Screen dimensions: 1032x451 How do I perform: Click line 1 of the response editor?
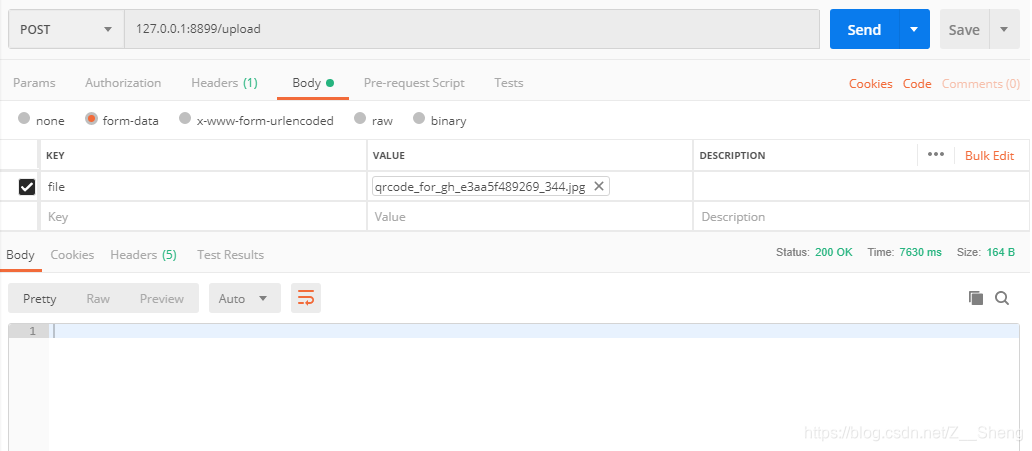[533, 331]
